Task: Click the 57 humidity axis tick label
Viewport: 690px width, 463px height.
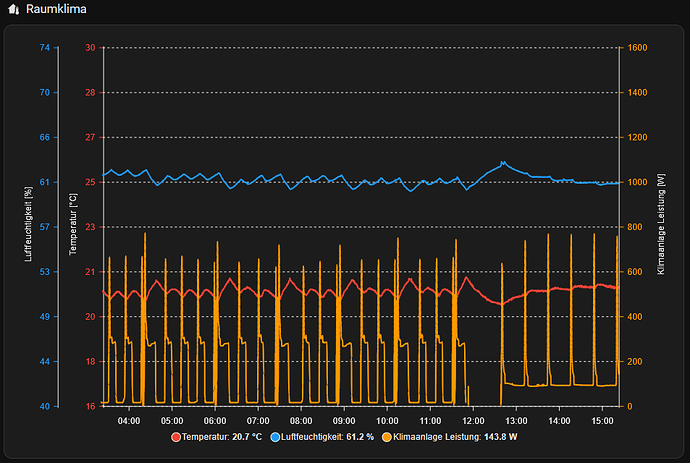Action: tap(45, 227)
